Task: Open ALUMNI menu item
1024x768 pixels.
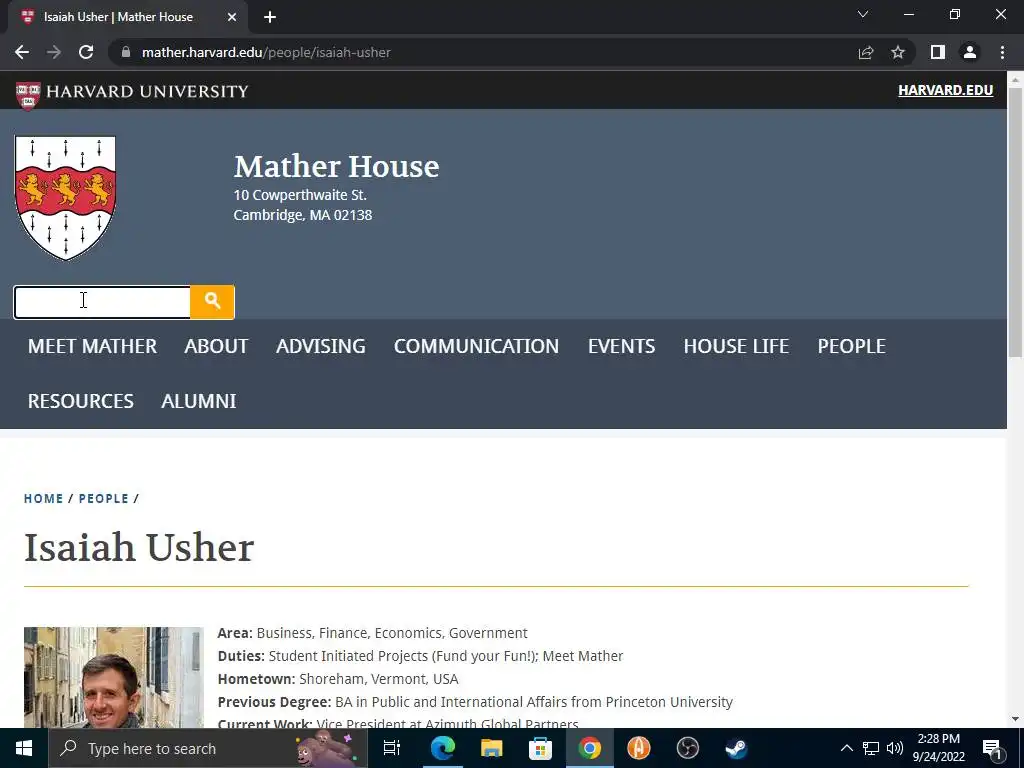Action: tap(199, 401)
